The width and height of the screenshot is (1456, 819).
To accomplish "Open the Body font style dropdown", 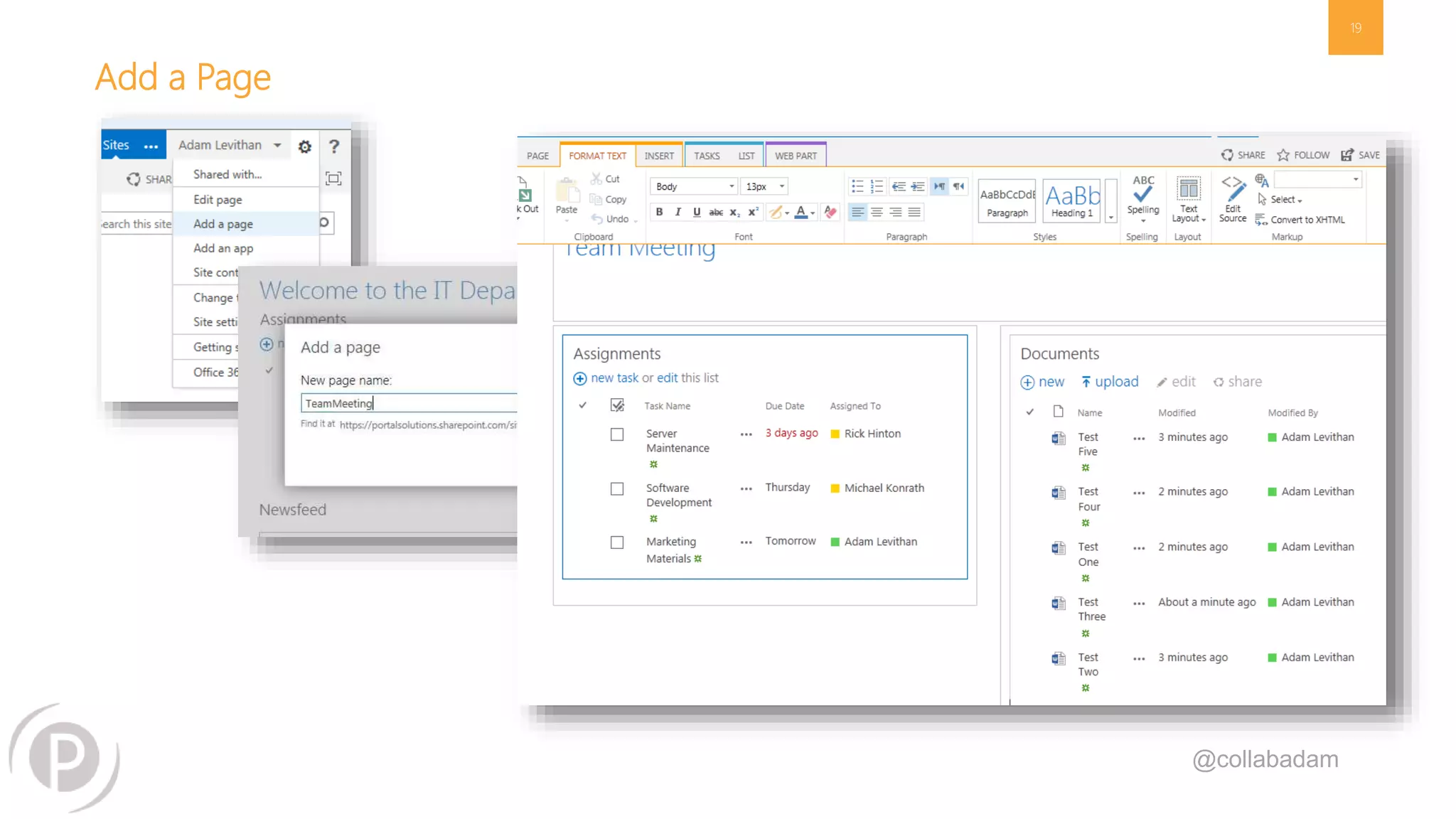I will 694,186.
